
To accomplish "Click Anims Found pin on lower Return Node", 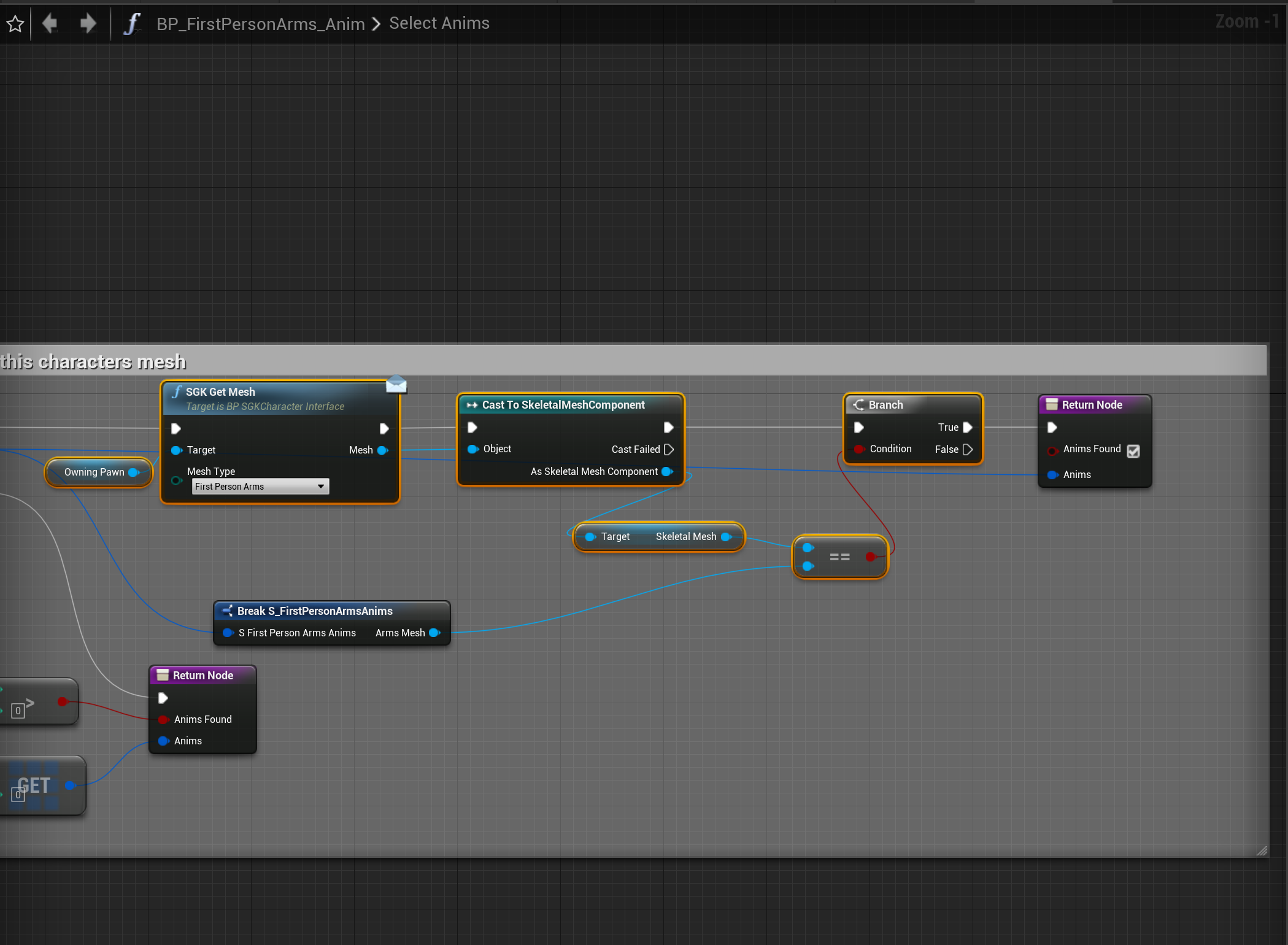I will click(x=163, y=719).
